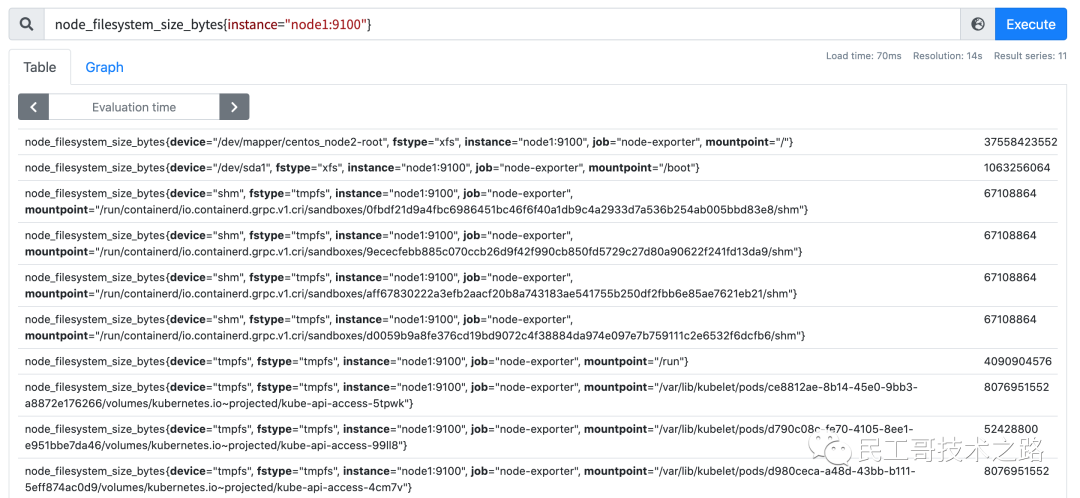Switch to the Graph tab
Viewport: 1080px width, 498px height.
coord(105,68)
